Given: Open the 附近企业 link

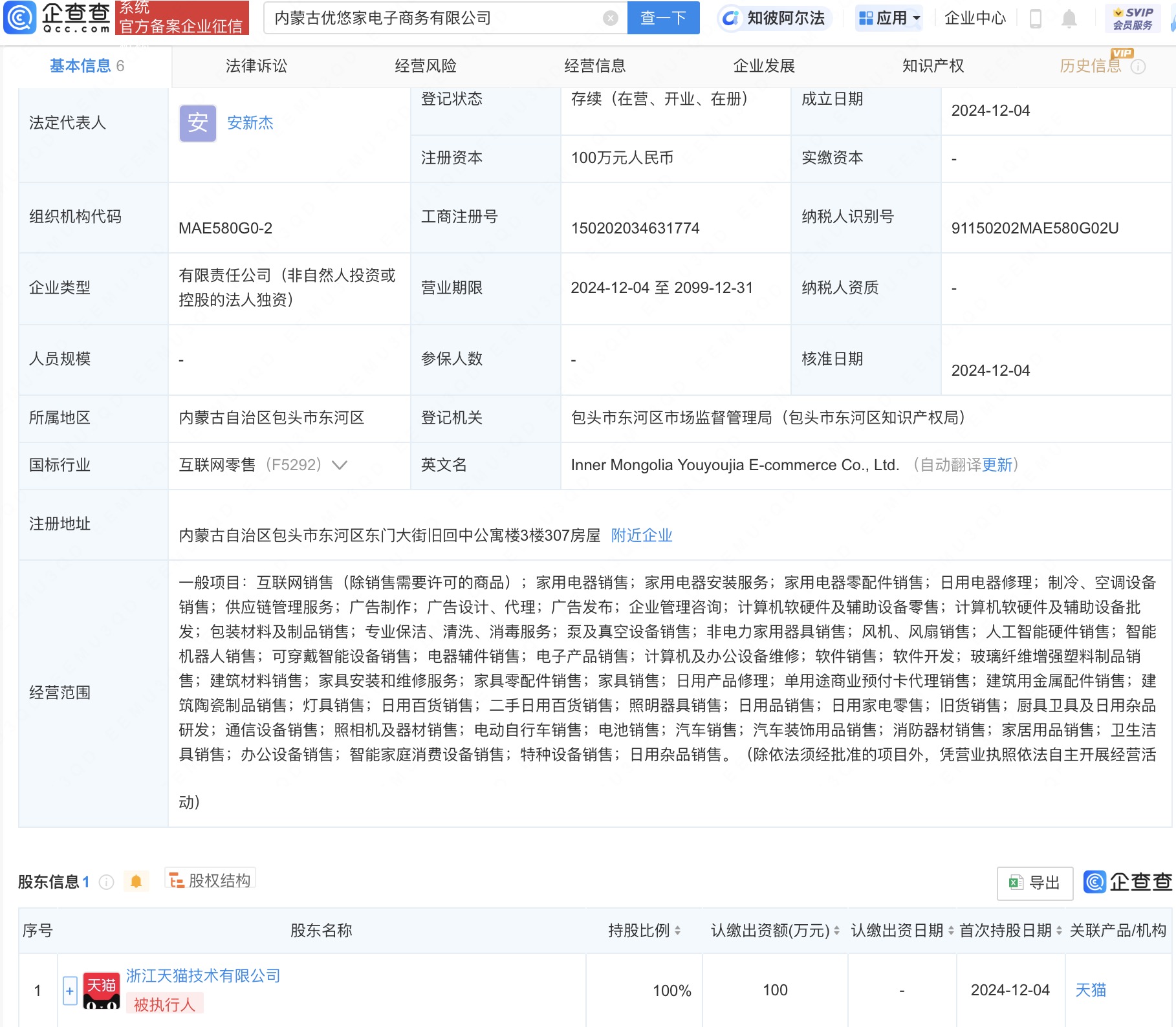Looking at the screenshot, I should click(641, 535).
